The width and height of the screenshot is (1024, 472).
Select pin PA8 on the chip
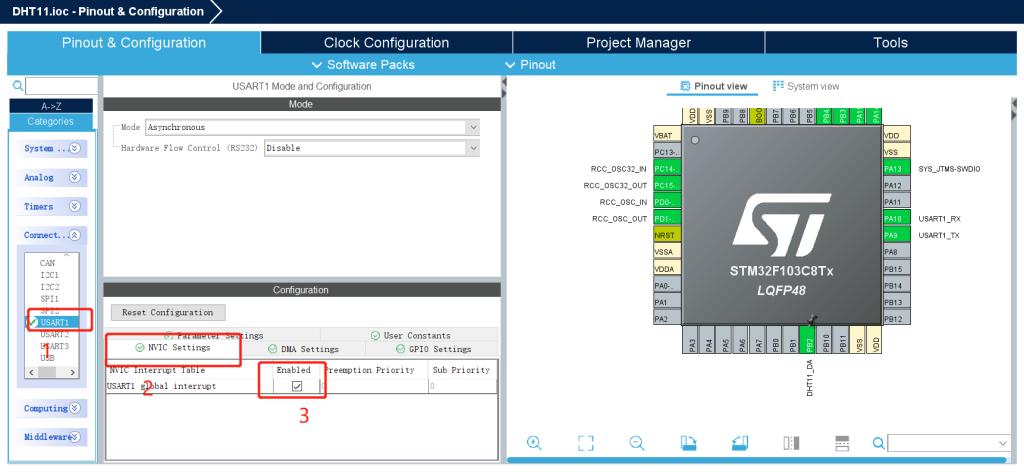895,252
